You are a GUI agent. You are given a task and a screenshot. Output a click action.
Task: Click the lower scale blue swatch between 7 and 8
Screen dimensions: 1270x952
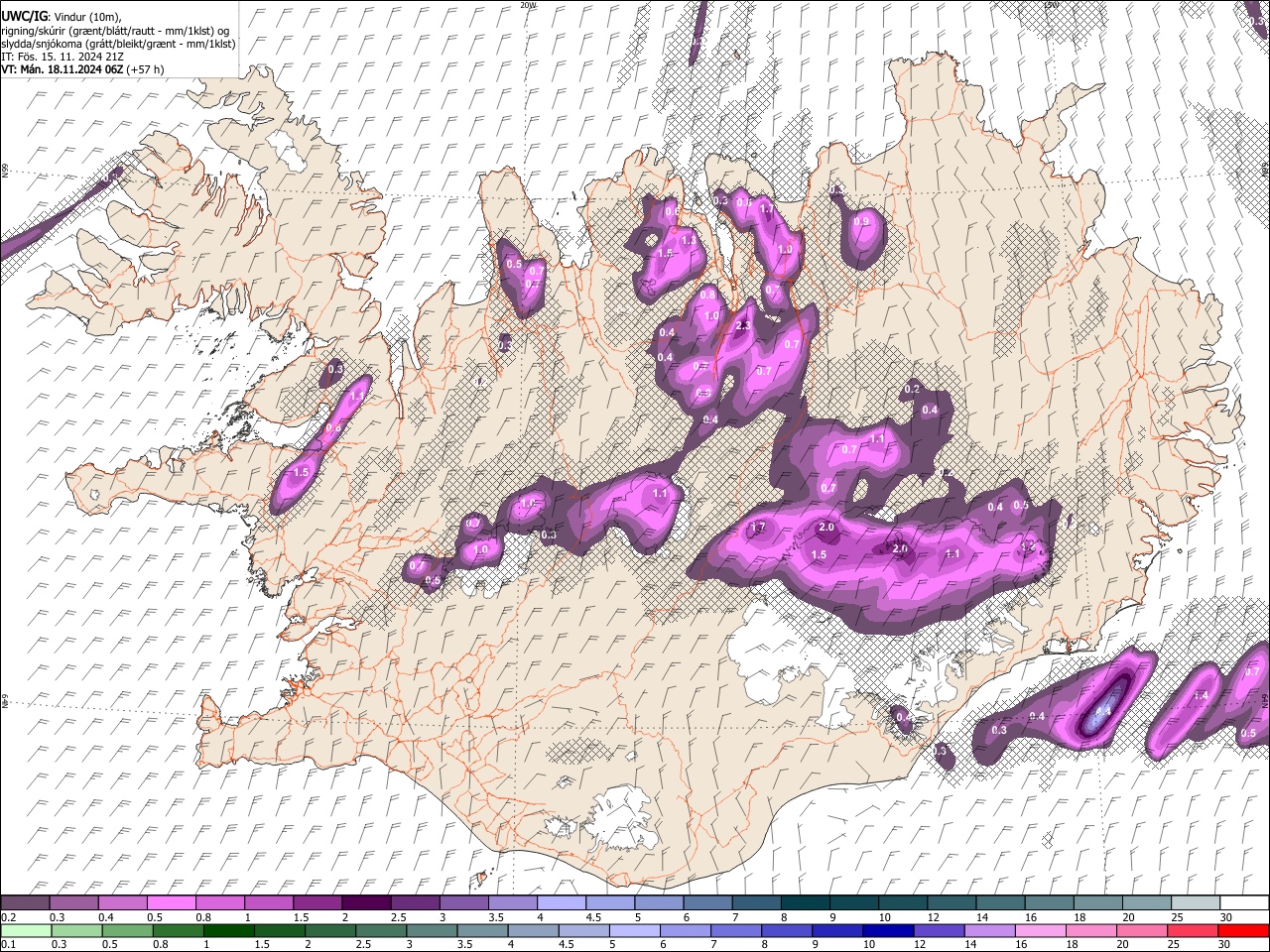[x=735, y=930]
